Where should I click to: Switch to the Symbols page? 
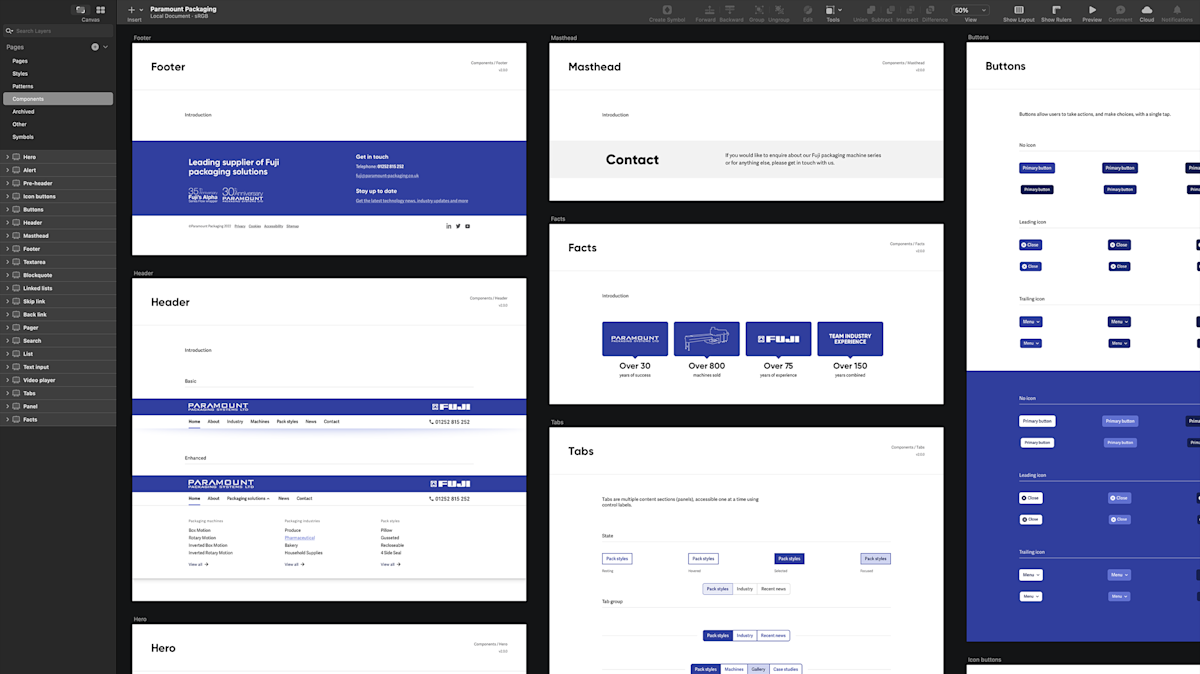point(23,137)
